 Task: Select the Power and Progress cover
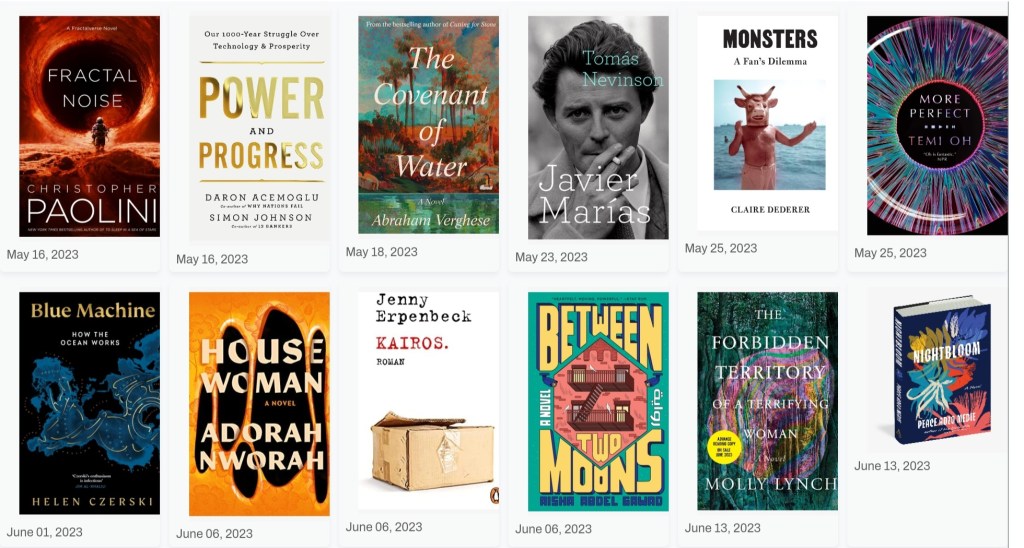[x=259, y=129]
